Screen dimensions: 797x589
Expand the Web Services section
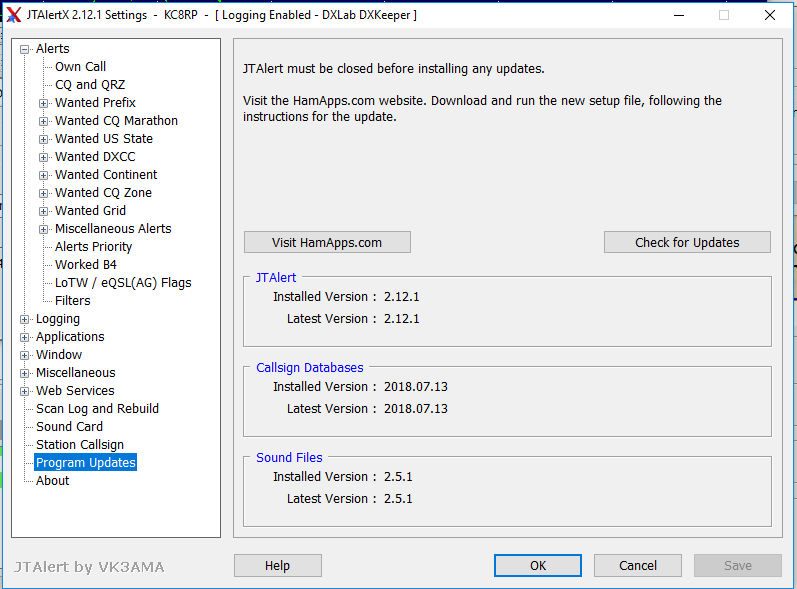[24, 391]
